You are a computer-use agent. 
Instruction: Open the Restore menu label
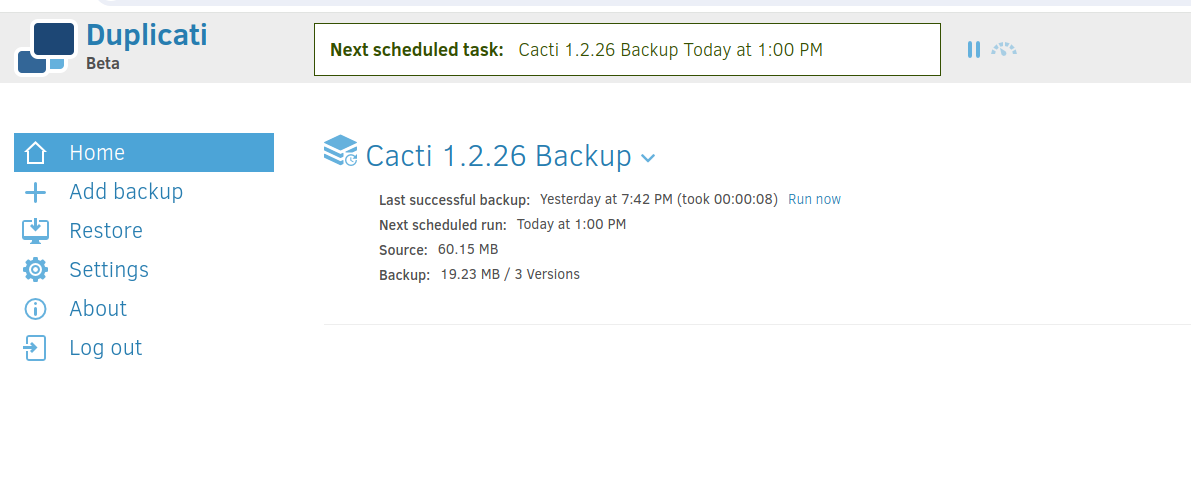tap(106, 231)
